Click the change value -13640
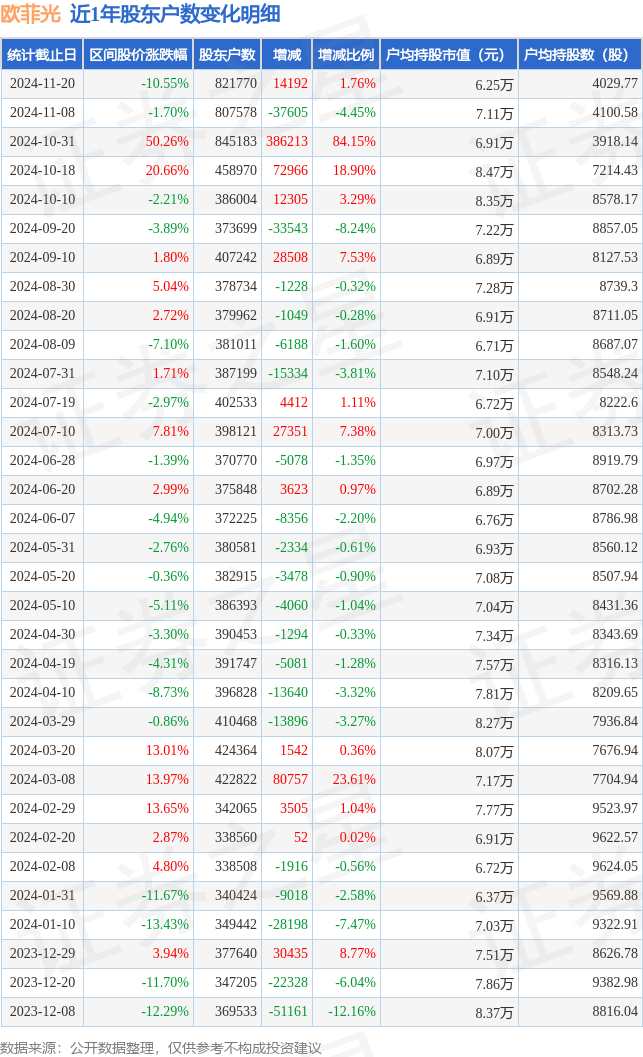This screenshot has height=1057, width=643. [x=288, y=692]
